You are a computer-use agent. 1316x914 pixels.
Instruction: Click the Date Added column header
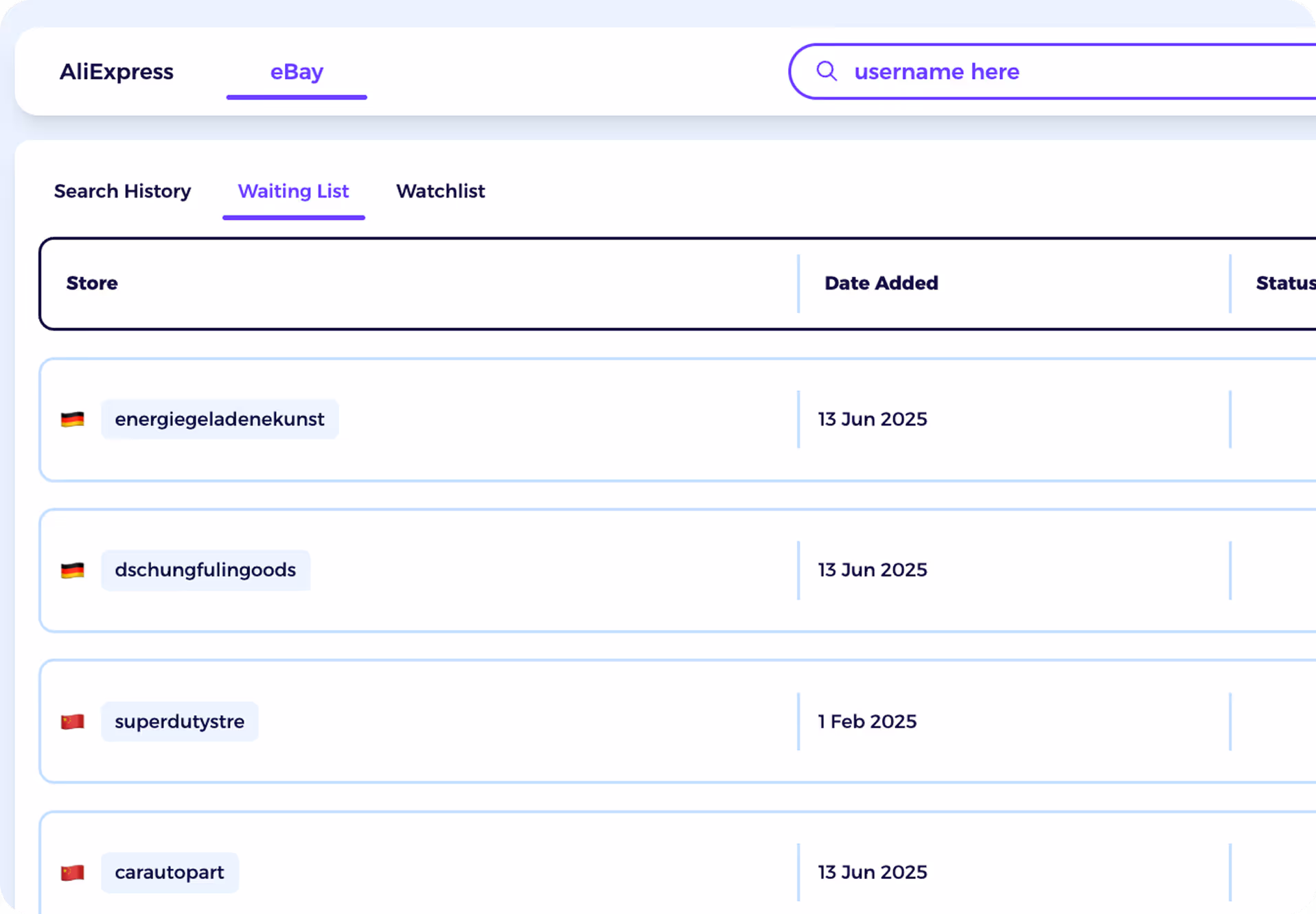coord(881,283)
